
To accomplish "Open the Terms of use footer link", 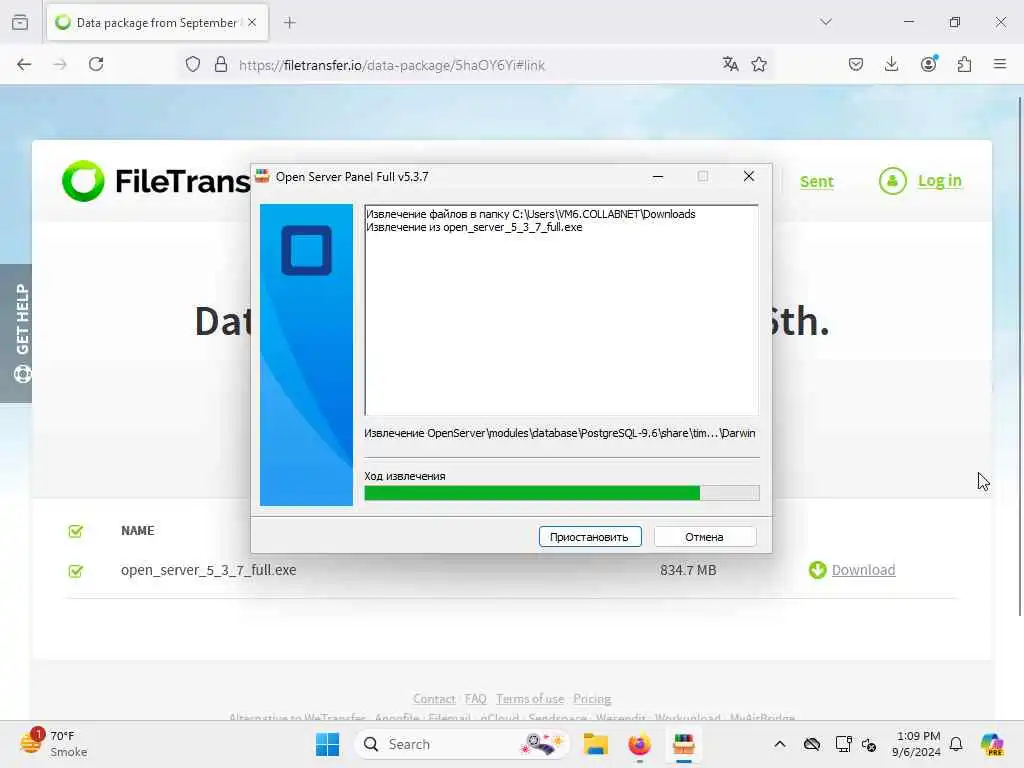I will (x=530, y=699).
